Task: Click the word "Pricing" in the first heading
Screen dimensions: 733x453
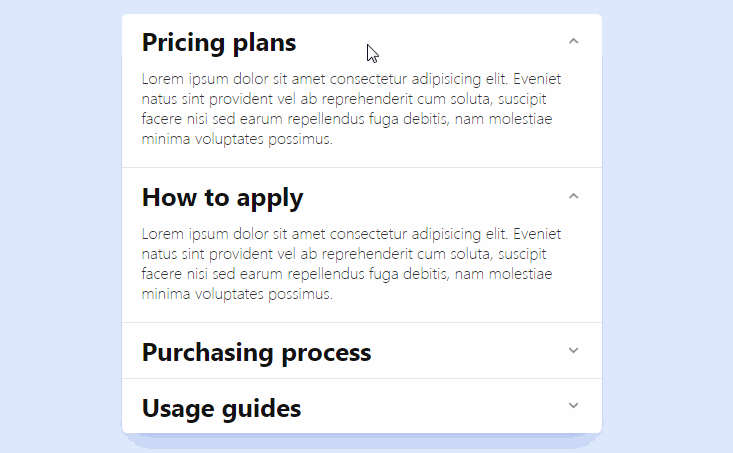Action: (181, 43)
